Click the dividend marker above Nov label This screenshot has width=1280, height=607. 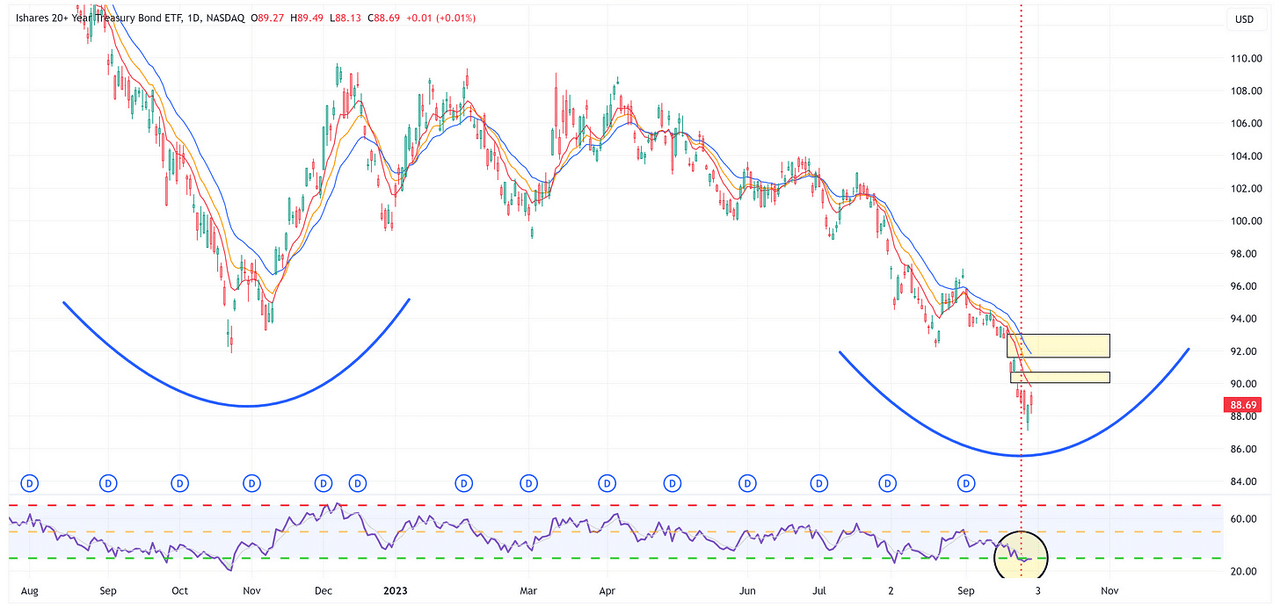pos(252,483)
